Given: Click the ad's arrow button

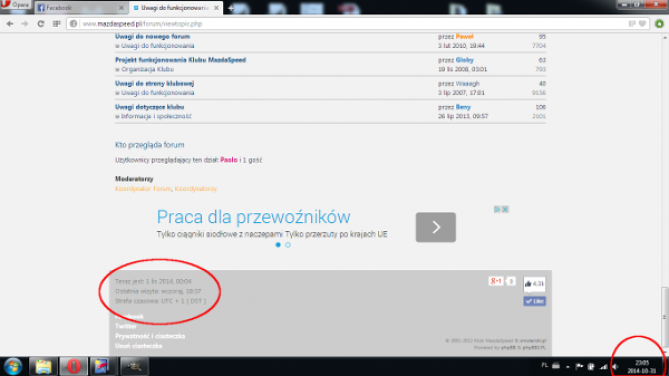Looking at the screenshot, I should click(436, 227).
